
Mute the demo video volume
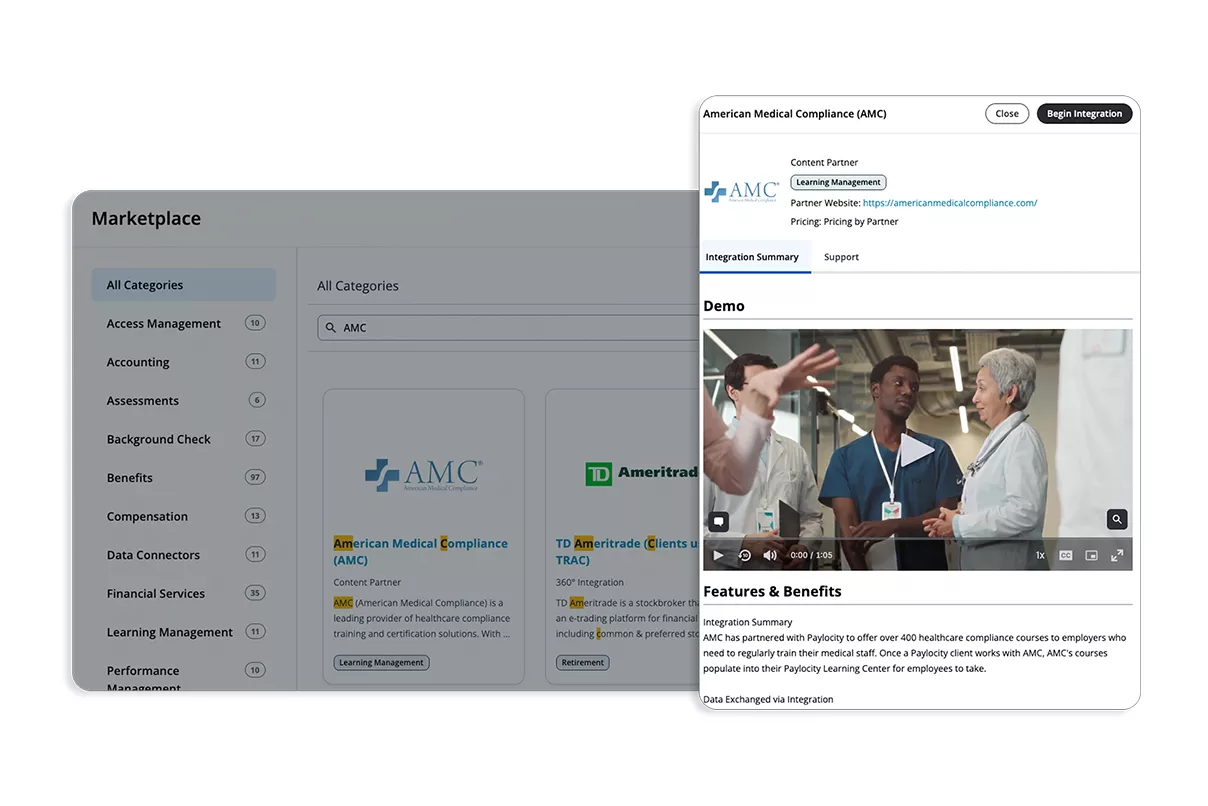tap(770, 555)
